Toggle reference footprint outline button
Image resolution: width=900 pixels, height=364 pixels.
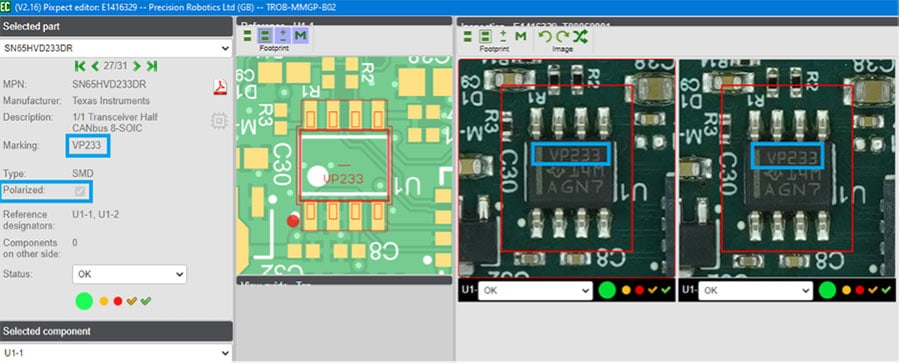(265, 36)
